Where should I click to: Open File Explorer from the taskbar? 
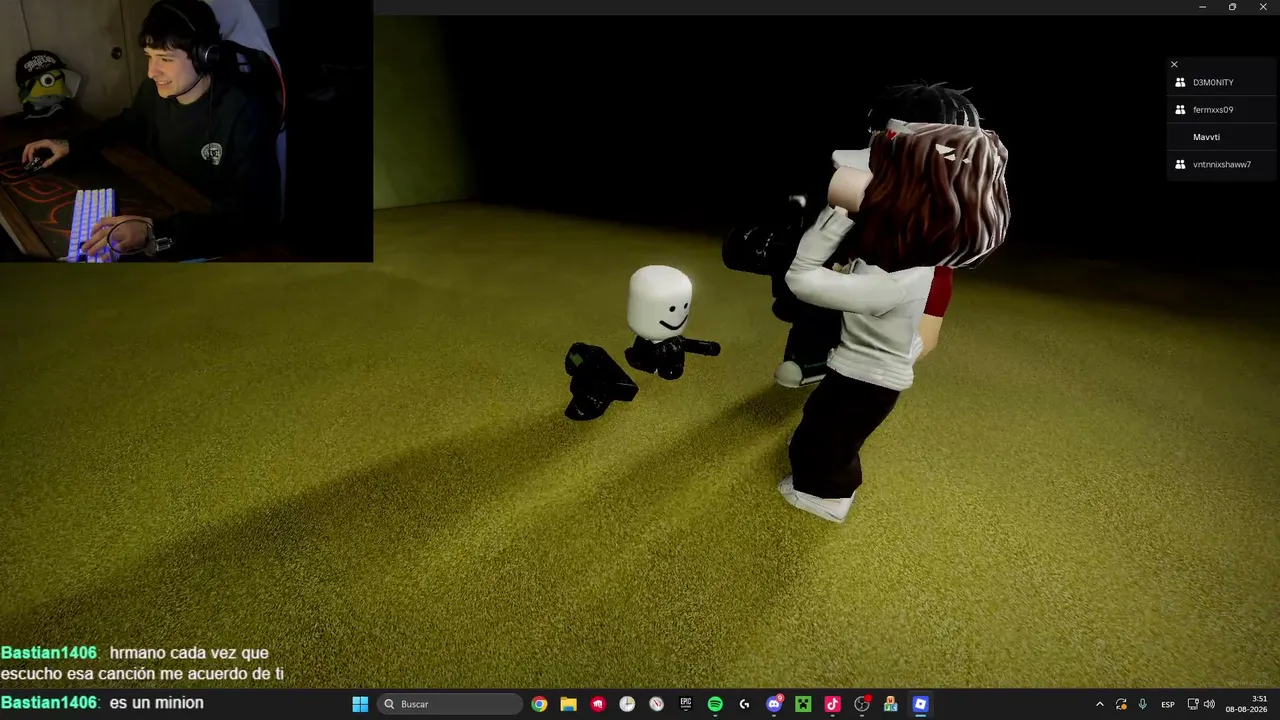click(x=568, y=704)
